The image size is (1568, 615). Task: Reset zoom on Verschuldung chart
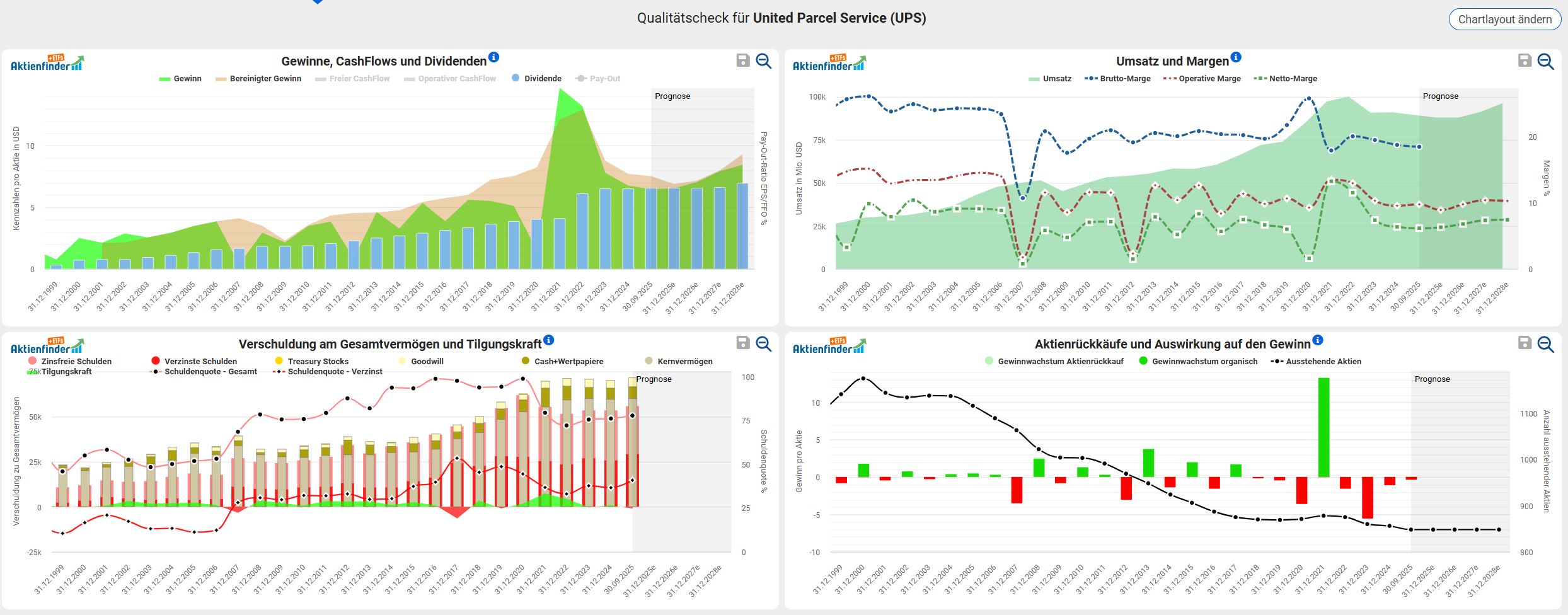click(x=764, y=343)
